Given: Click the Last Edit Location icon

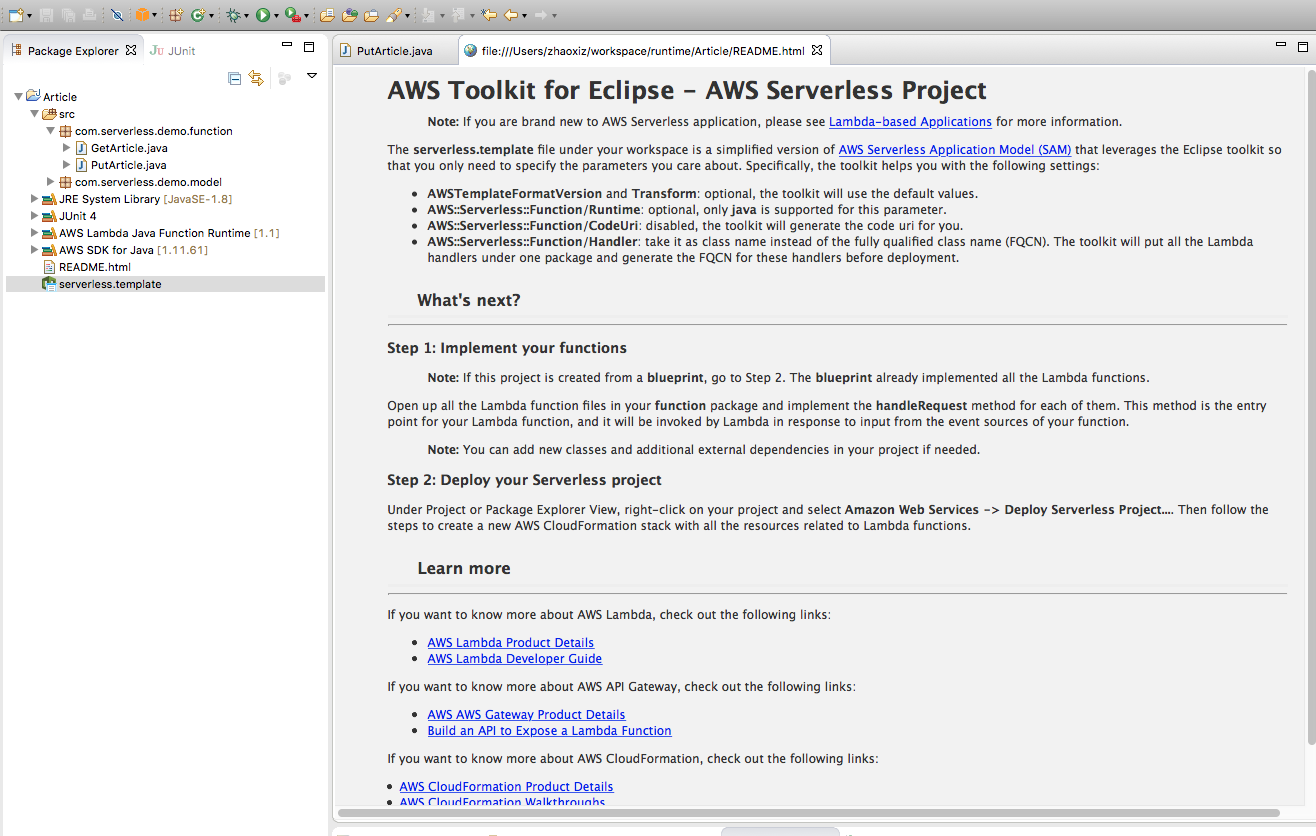Looking at the screenshot, I should click(489, 15).
